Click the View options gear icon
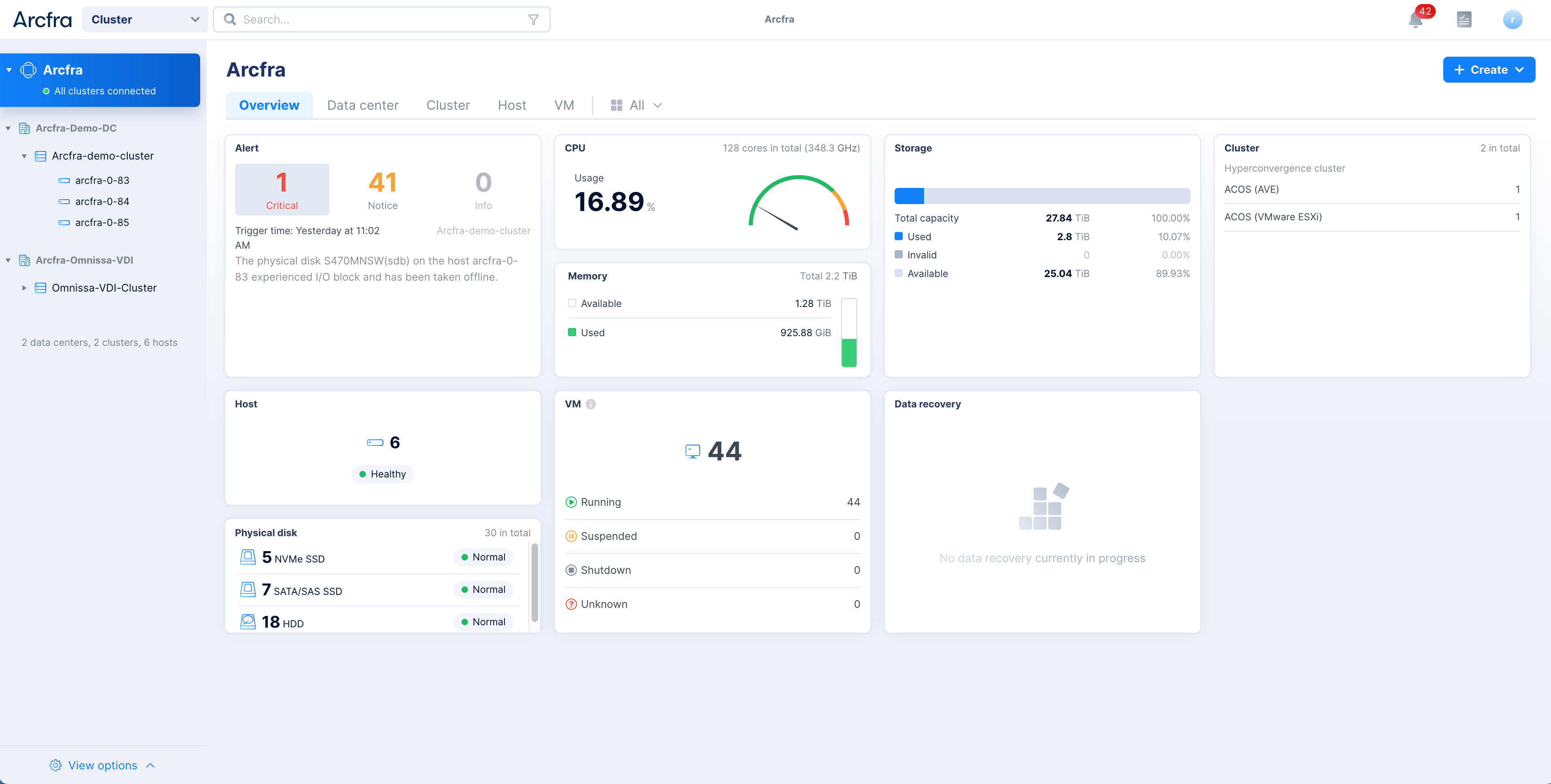 click(x=56, y=765)
